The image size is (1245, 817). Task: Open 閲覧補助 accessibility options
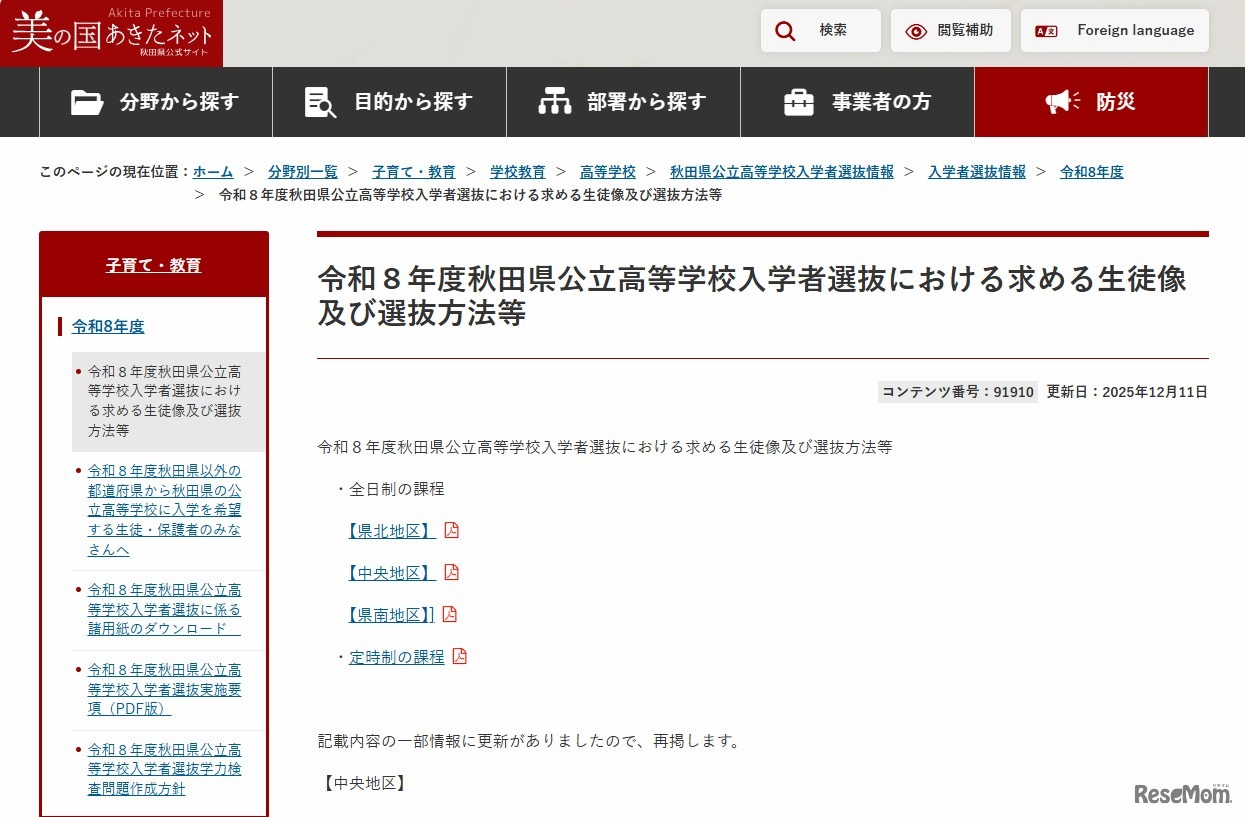tap(951, 31)
